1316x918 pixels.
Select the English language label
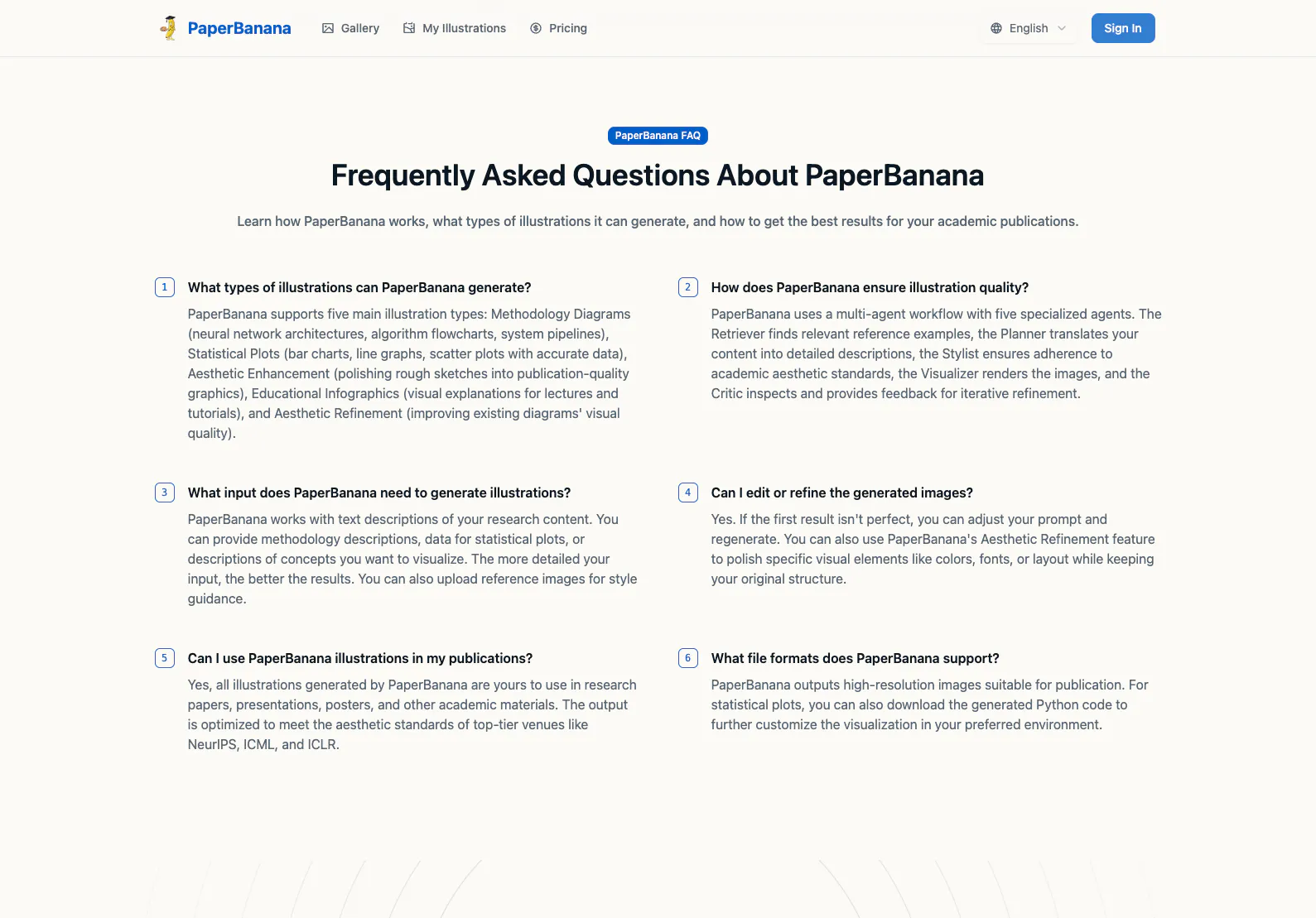[x=1029, y=28]
